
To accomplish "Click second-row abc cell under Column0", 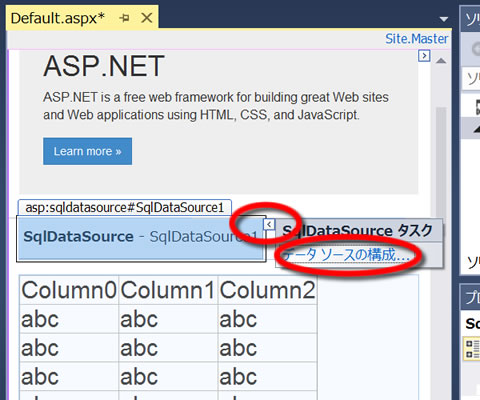I will [69, 348].
